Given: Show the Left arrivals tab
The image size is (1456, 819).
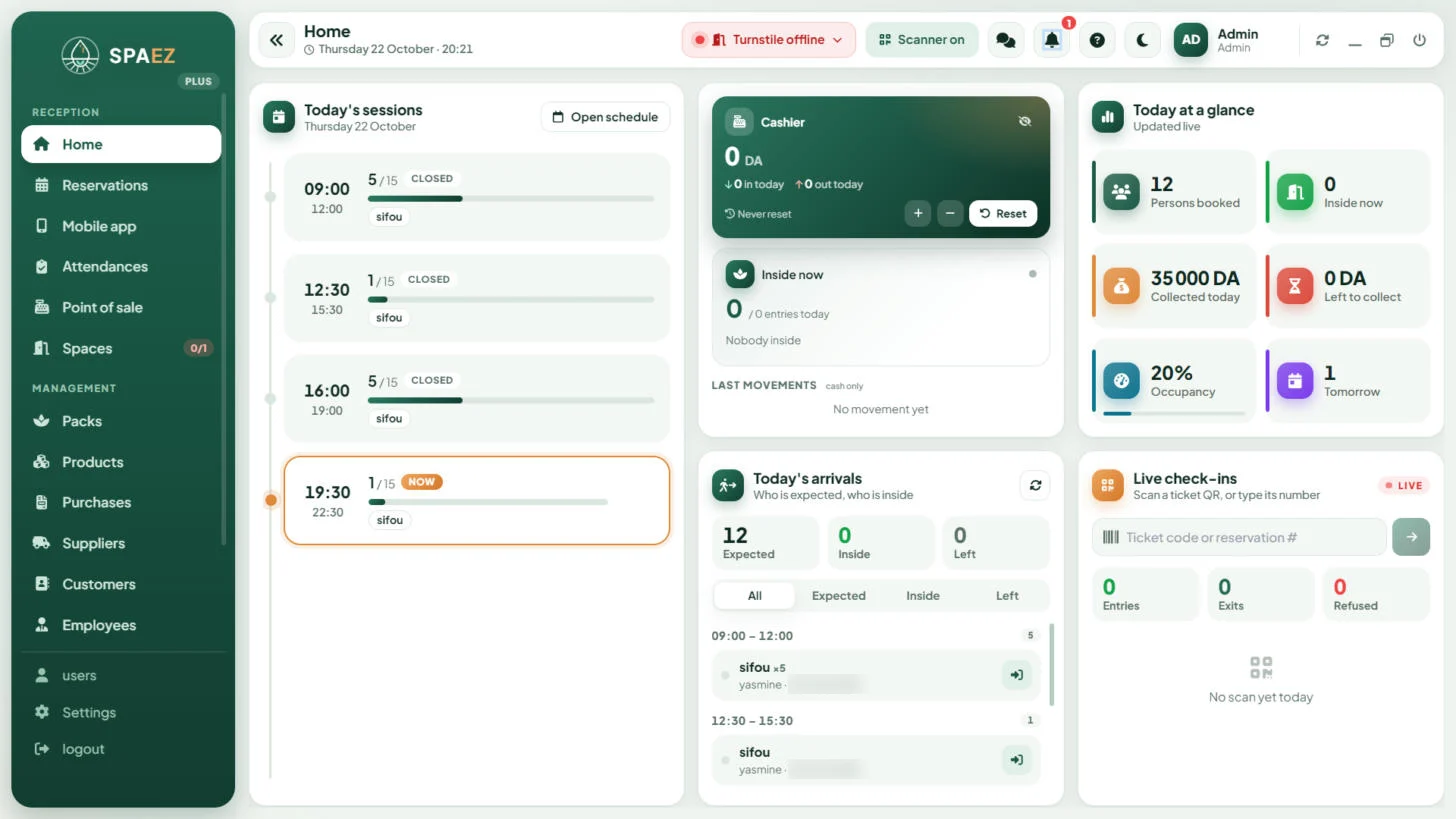Looking at the screenshot, I should coord(1007,596).
